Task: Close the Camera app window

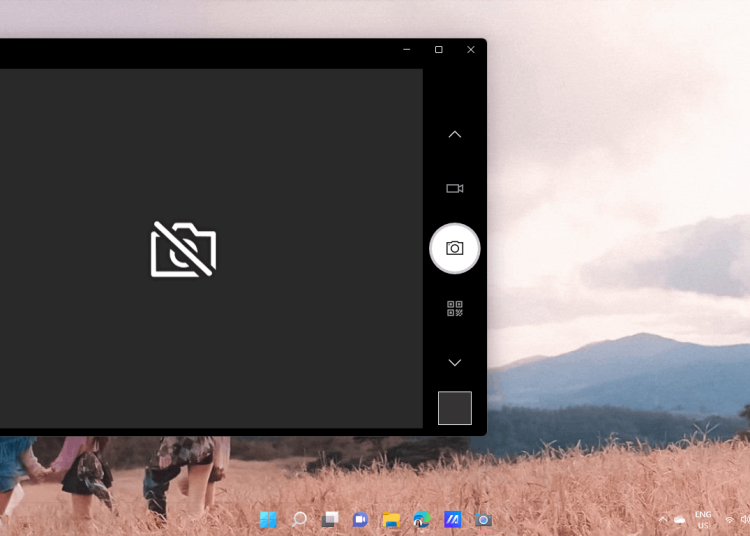Action: (x=471, y=49)
